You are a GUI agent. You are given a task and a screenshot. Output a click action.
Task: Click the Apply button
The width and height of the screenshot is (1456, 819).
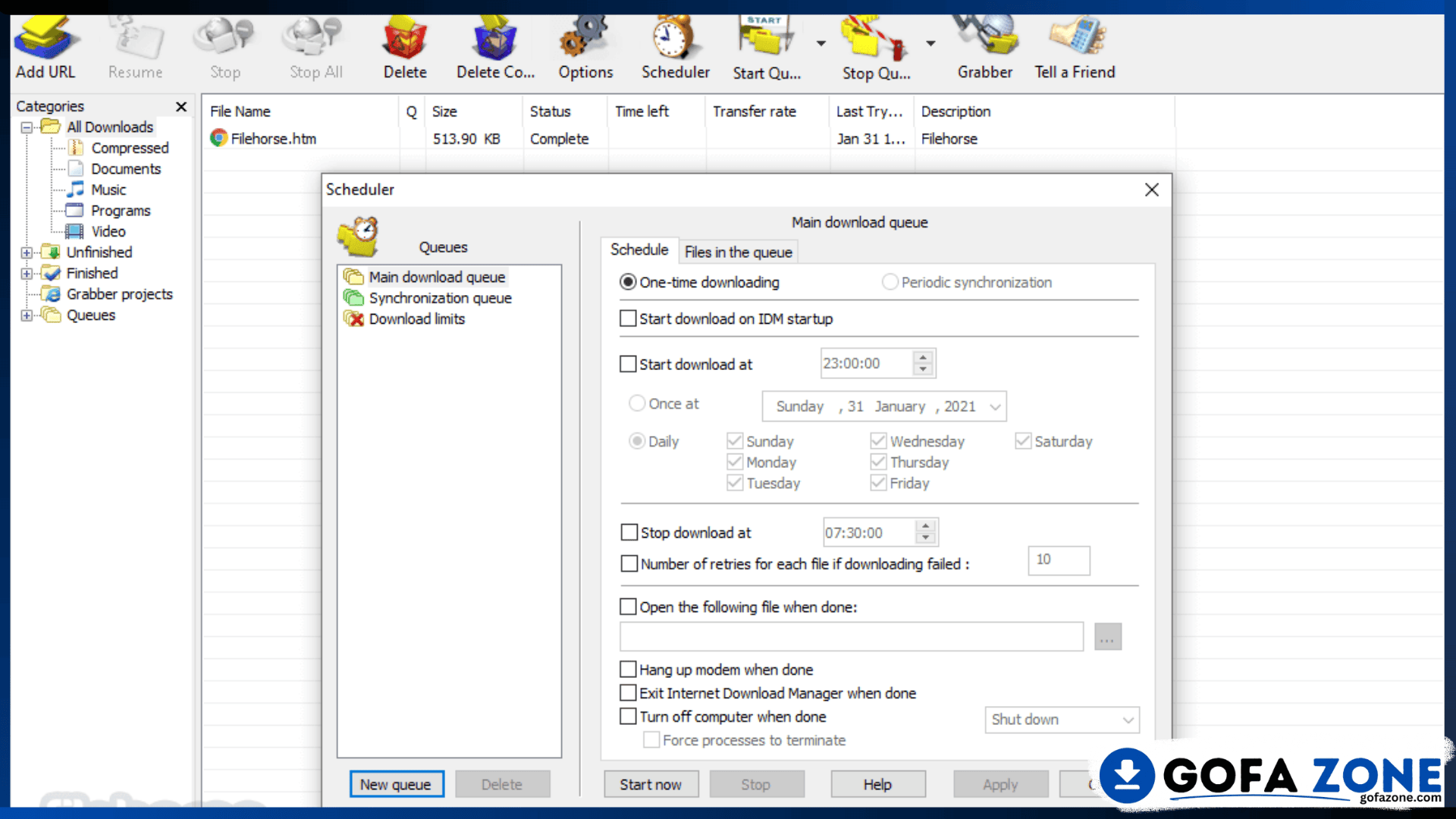pos(1000,784)
